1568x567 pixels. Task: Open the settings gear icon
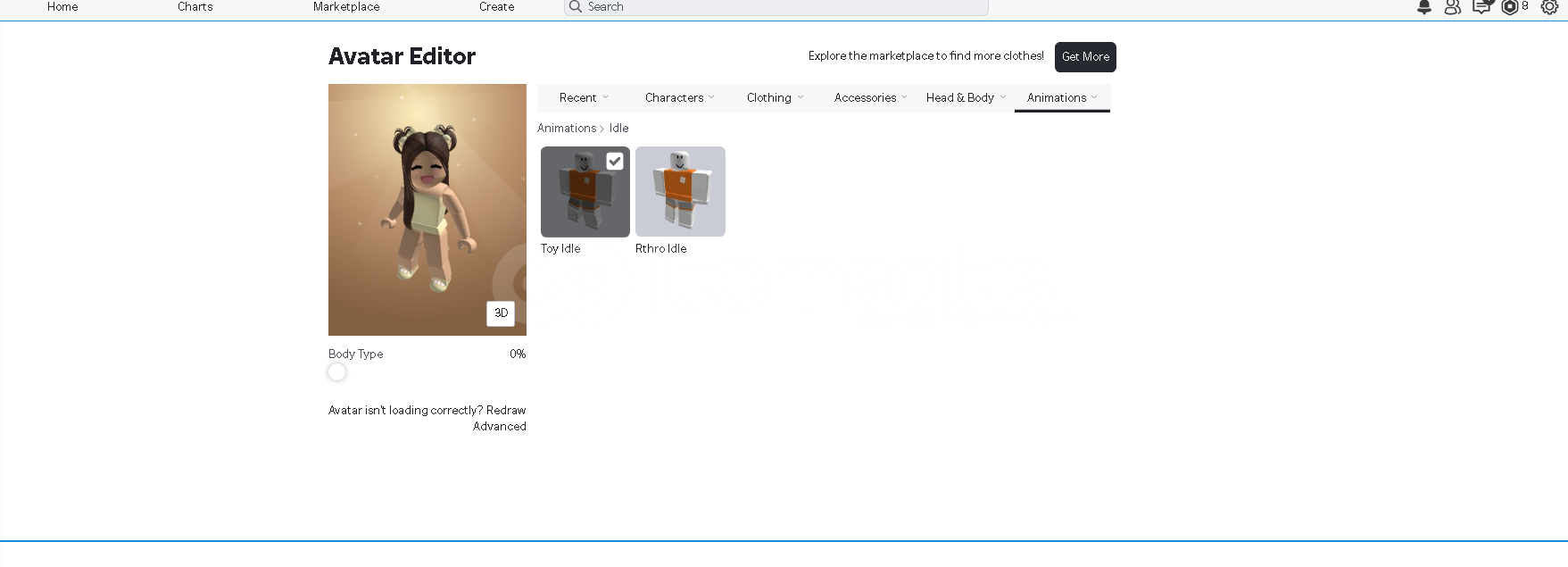click(1549, 7)
